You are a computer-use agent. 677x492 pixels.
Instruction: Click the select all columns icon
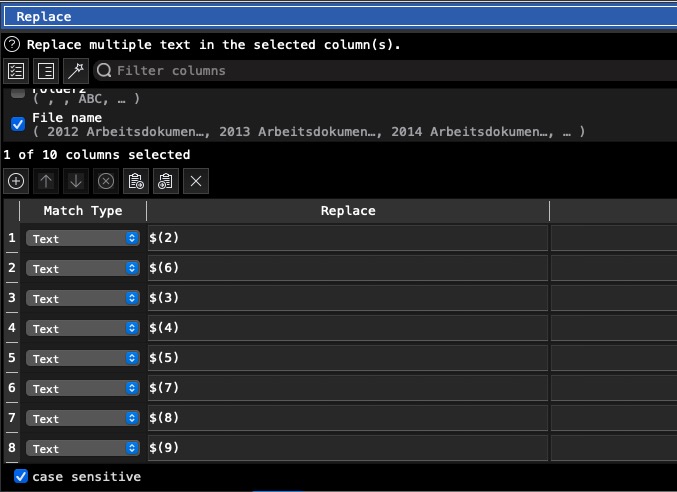(x=16, y=71)
